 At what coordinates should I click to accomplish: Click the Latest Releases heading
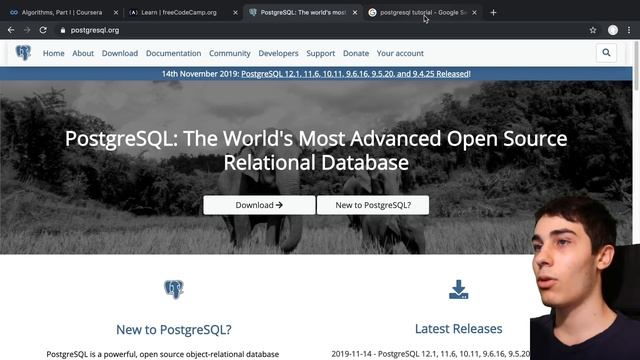point(459,329)
